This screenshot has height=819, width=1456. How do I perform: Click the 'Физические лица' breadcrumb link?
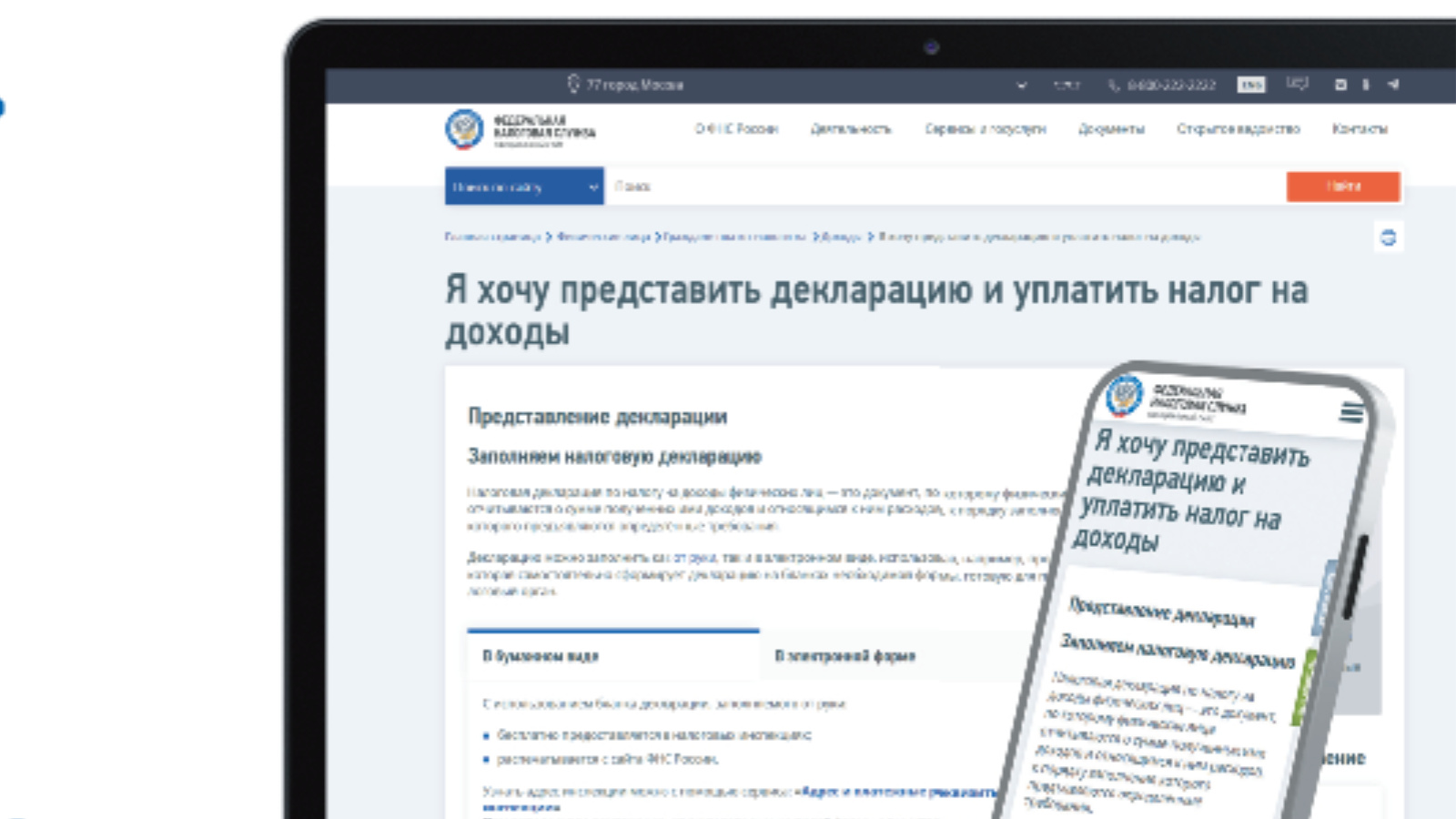[603, 237]
